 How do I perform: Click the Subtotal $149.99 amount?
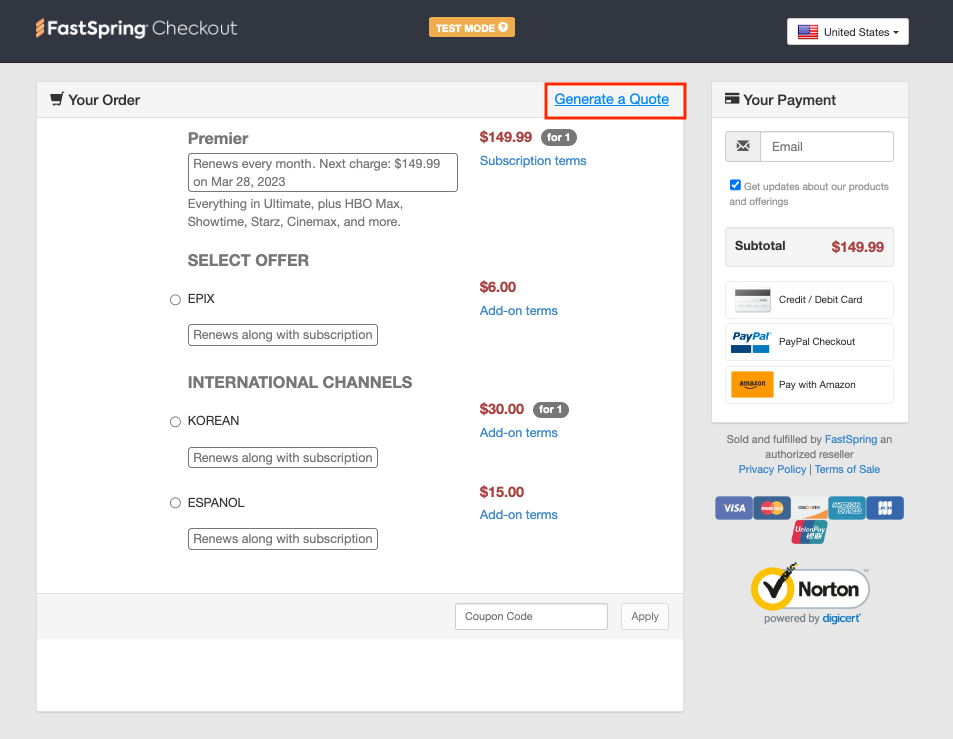point(858,247)
